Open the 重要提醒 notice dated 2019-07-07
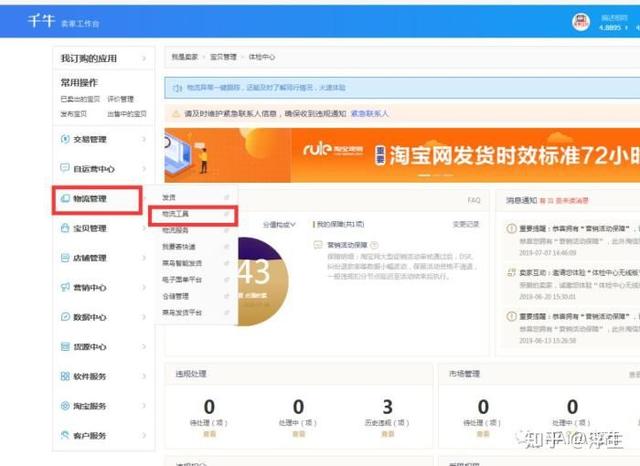The image size is (640, 466). tap(573, 241)
